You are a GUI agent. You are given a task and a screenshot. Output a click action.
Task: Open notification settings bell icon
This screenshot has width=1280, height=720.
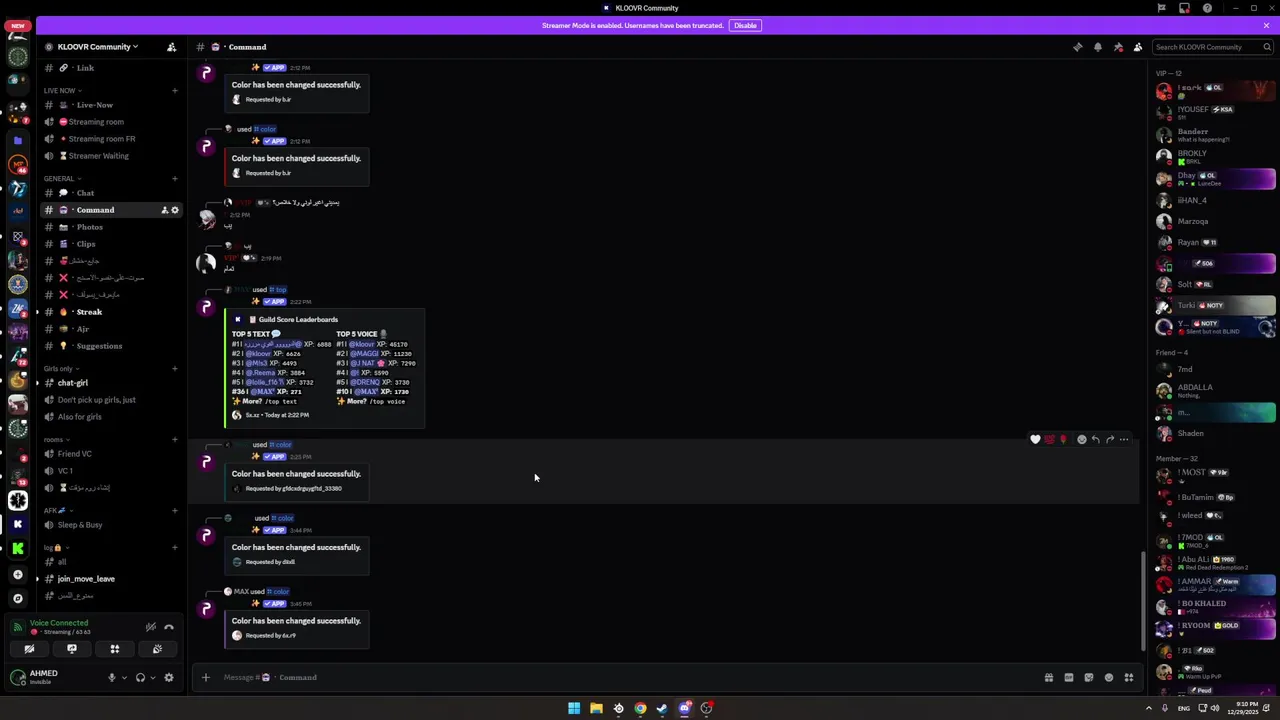(1097, 47)
